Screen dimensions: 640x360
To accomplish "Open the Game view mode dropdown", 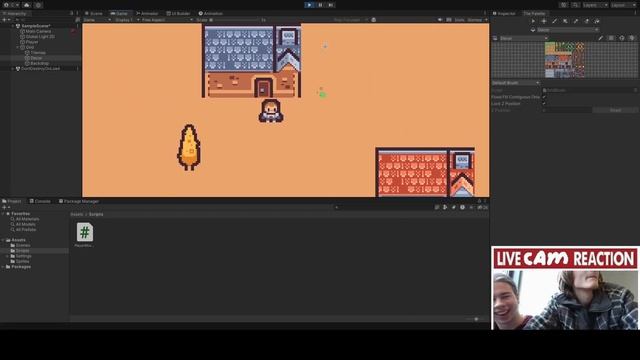I will click(x=97, y=20).
